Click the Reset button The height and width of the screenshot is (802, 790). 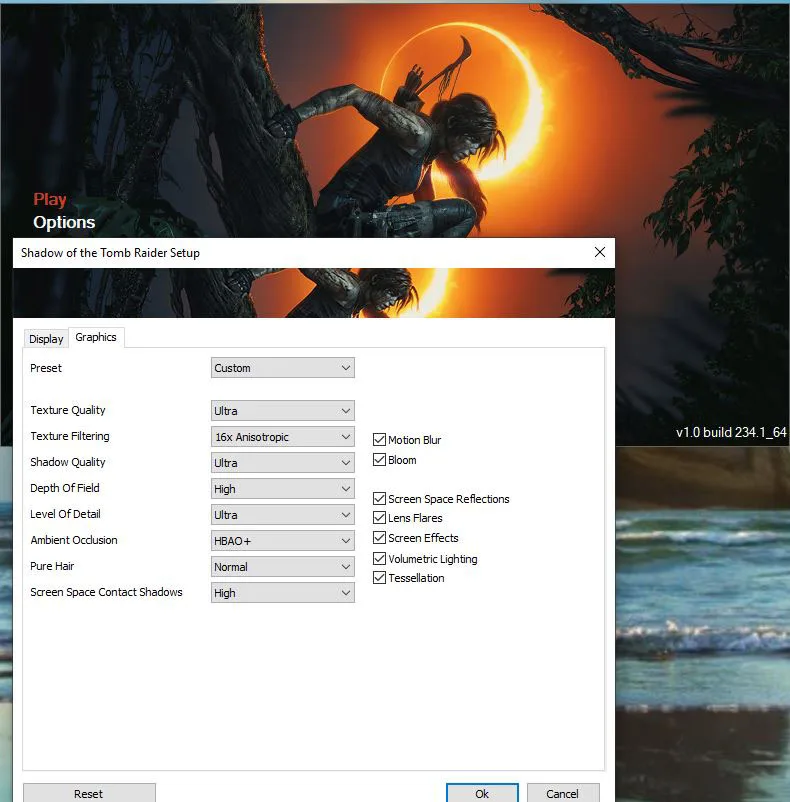(x=89, y=793)
